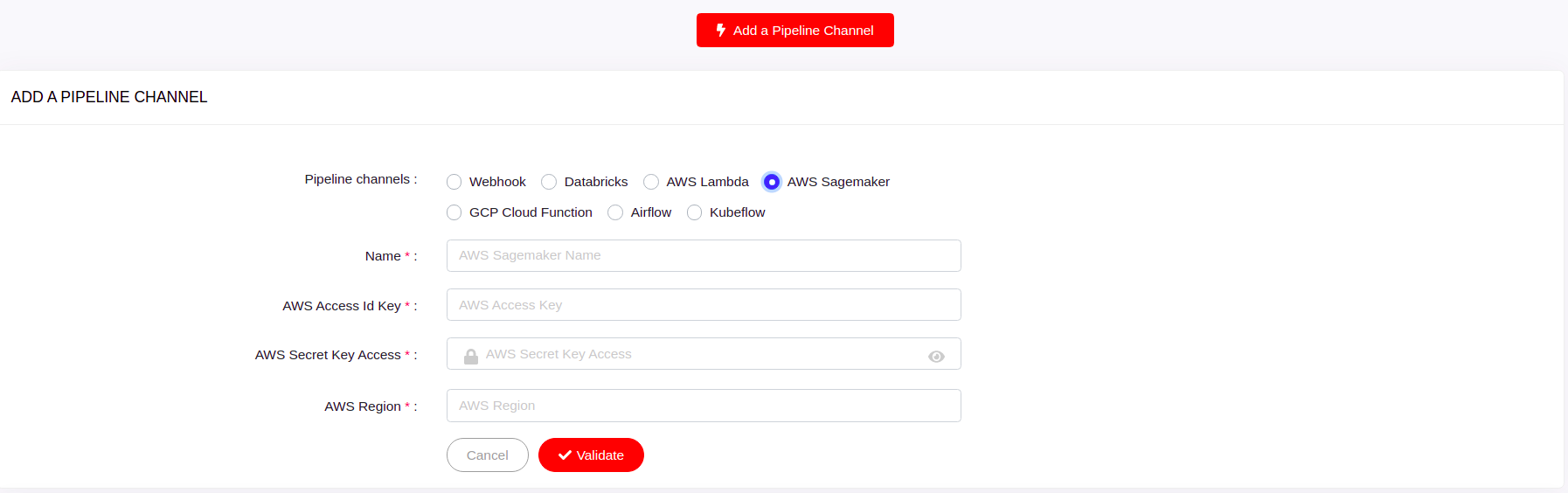Choose Kubeflow as the pipeline channel
Viewport: 1568px width, 493px height.
(695, 212)
